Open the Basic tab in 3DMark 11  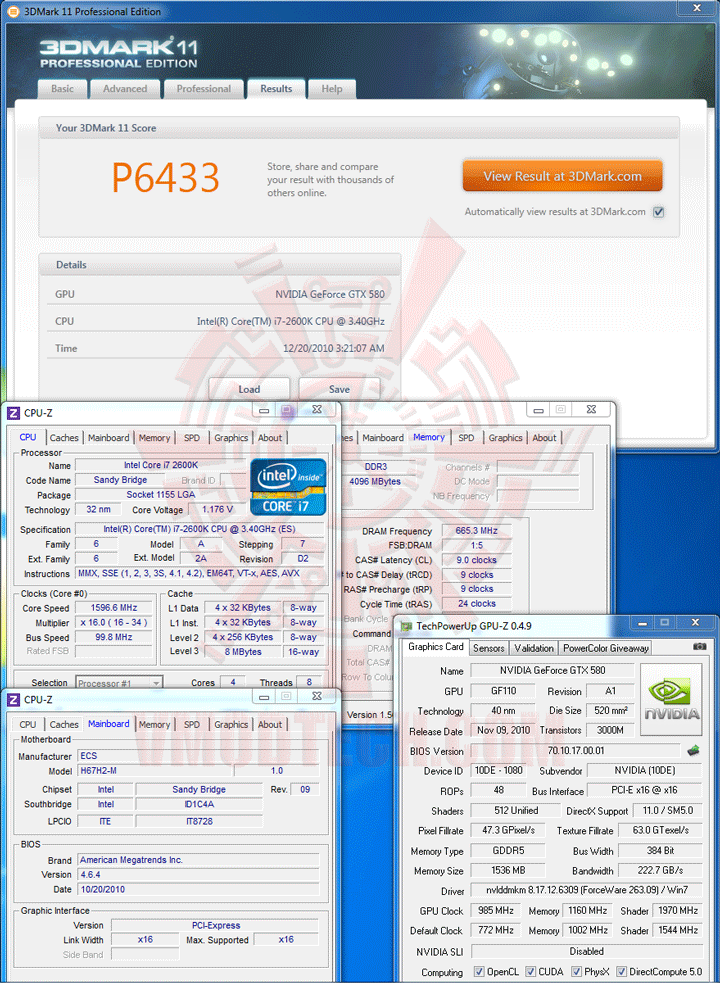pos(62,89)
